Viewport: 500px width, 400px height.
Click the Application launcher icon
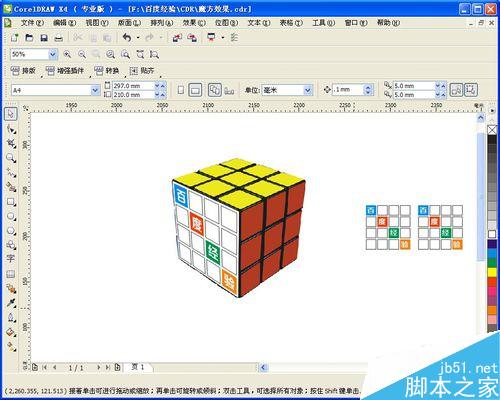point(211,38)
